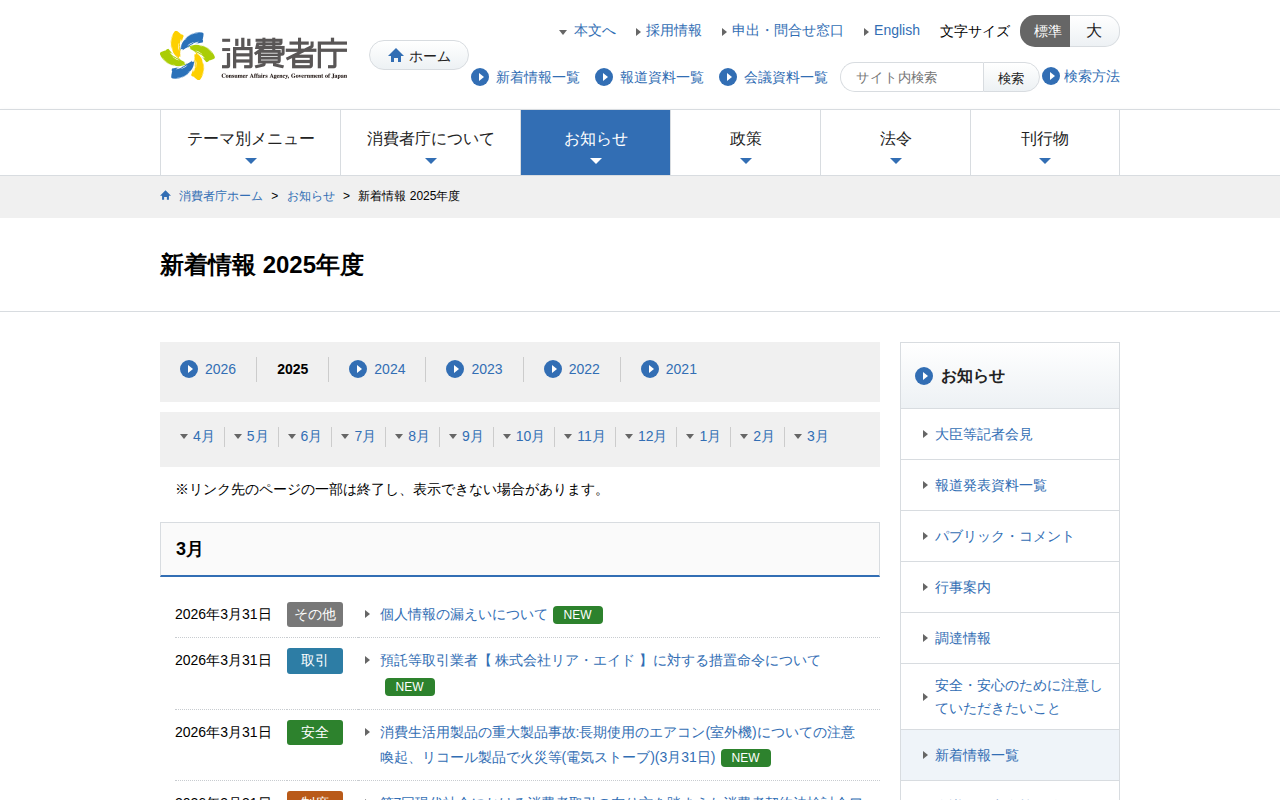
Task: Switch the site to English
Action: [x=896, y=30]
